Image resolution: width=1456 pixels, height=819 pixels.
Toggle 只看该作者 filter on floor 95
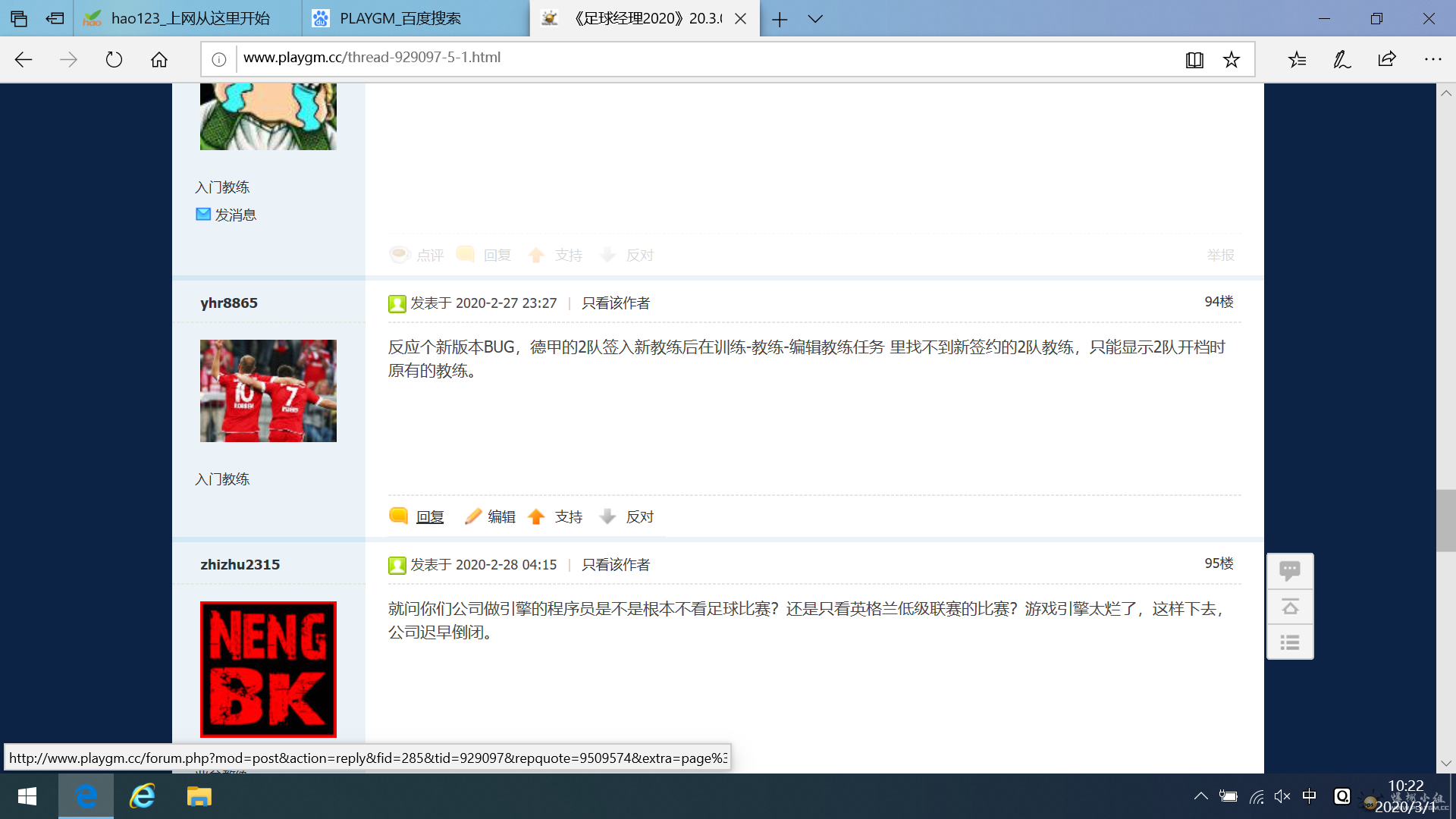pyautogui.click(x=615, y=565)
